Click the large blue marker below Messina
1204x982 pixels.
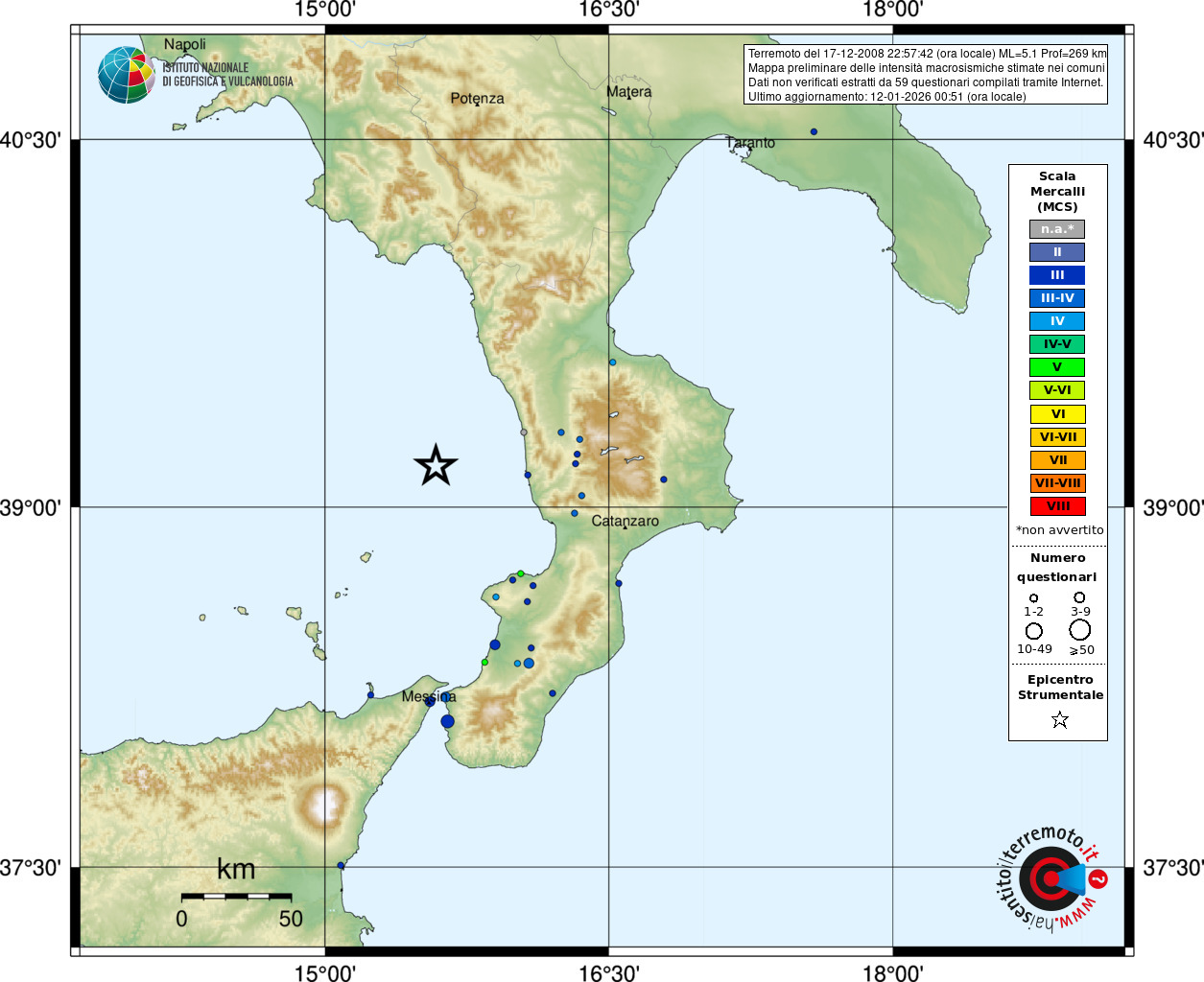[447, 721]
